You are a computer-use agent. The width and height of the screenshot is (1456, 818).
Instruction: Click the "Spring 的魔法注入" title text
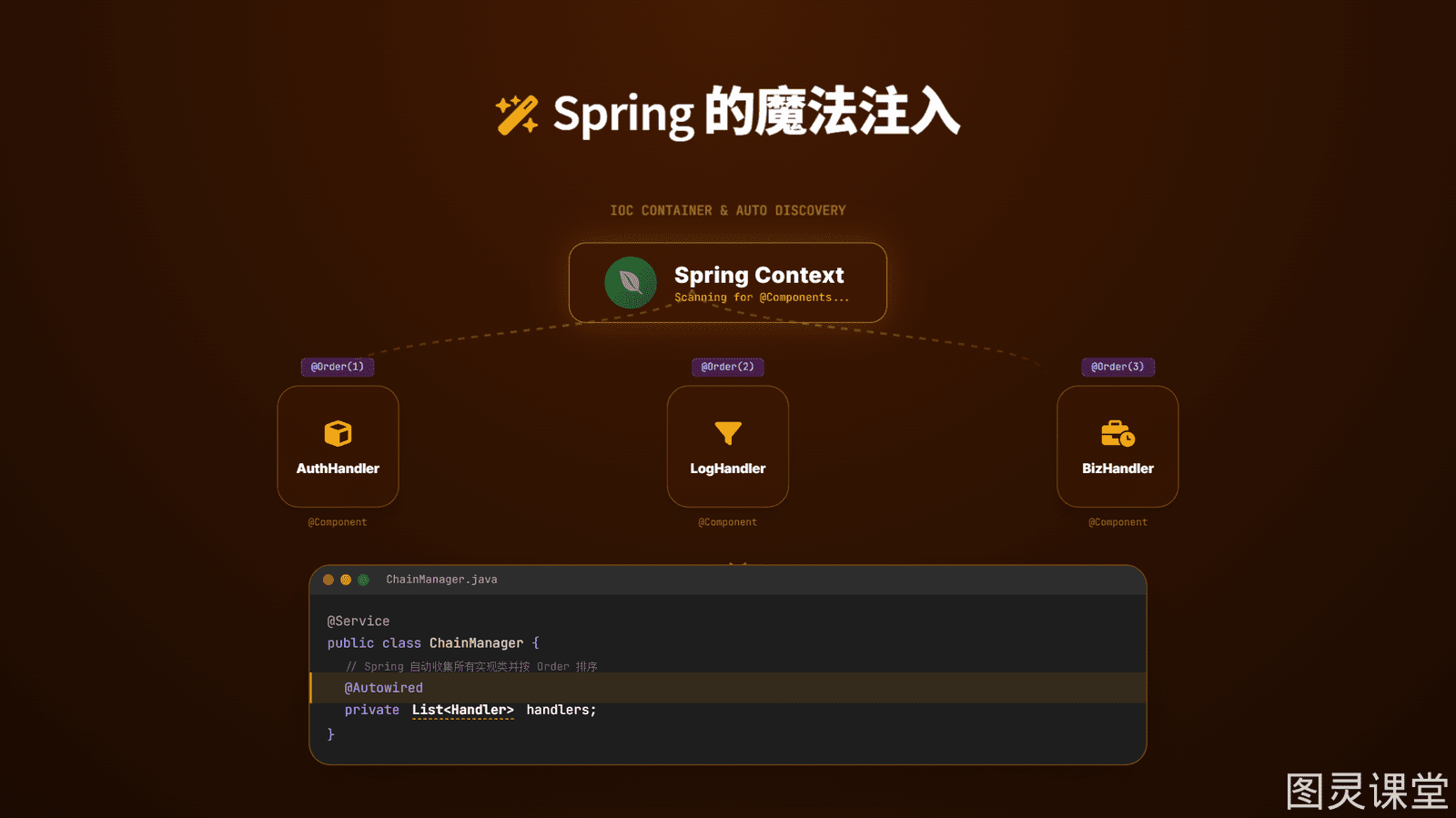tap(756, 113)
